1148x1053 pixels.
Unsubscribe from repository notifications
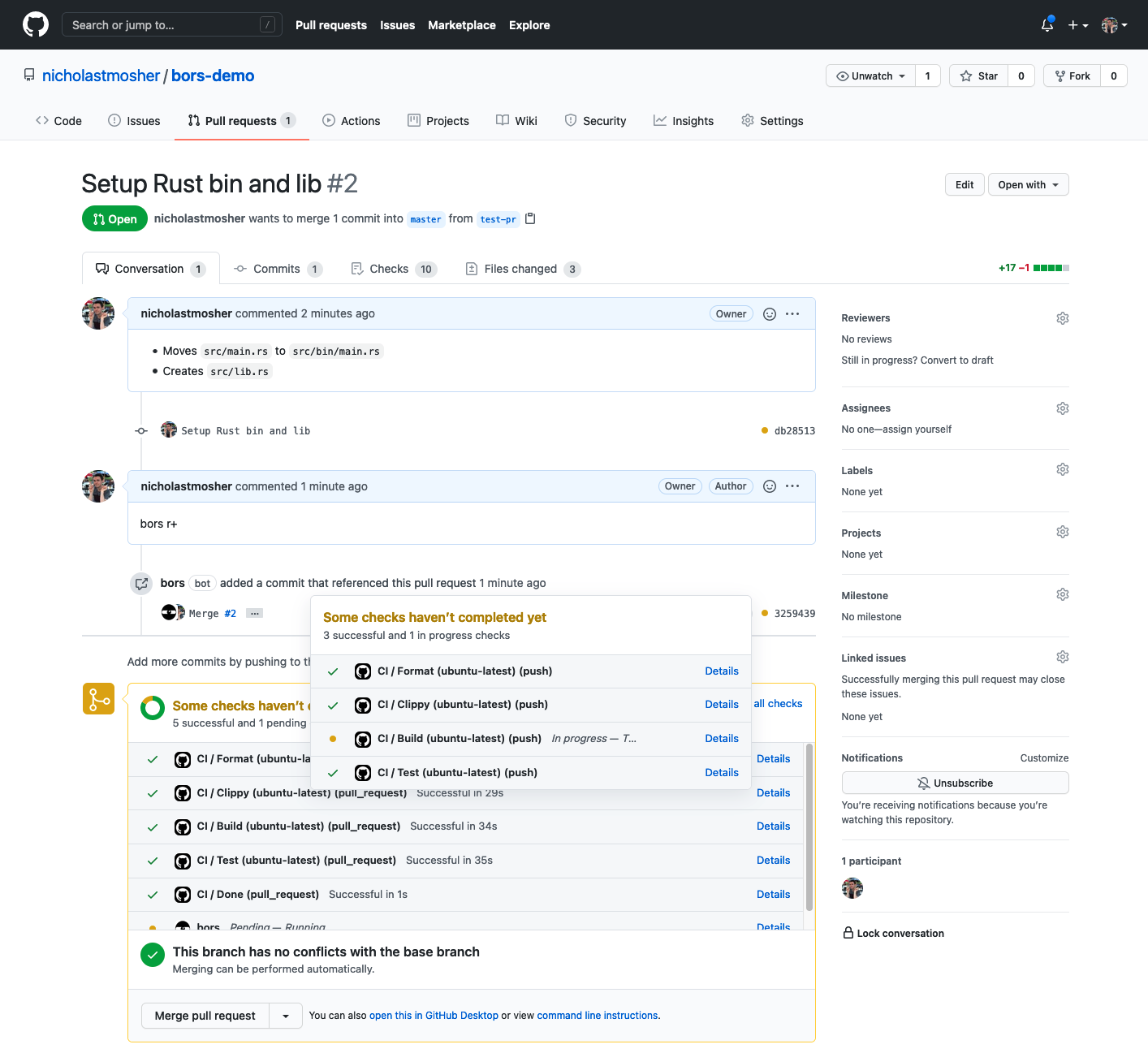[x=955, y=783]
